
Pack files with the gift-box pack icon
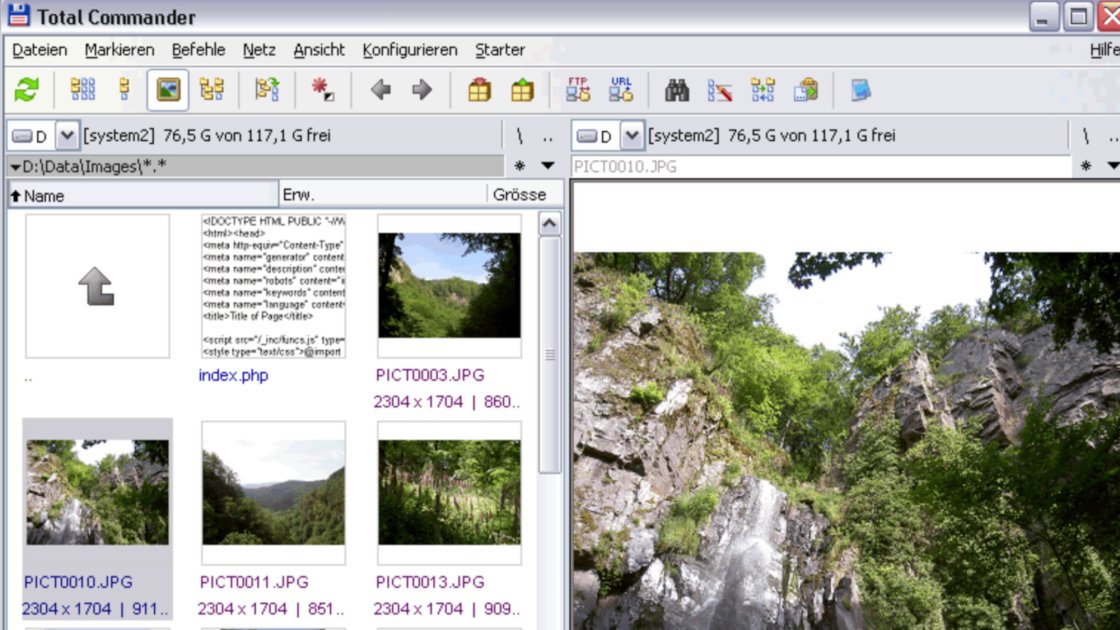pyautogui.click(x=480, y=89)
